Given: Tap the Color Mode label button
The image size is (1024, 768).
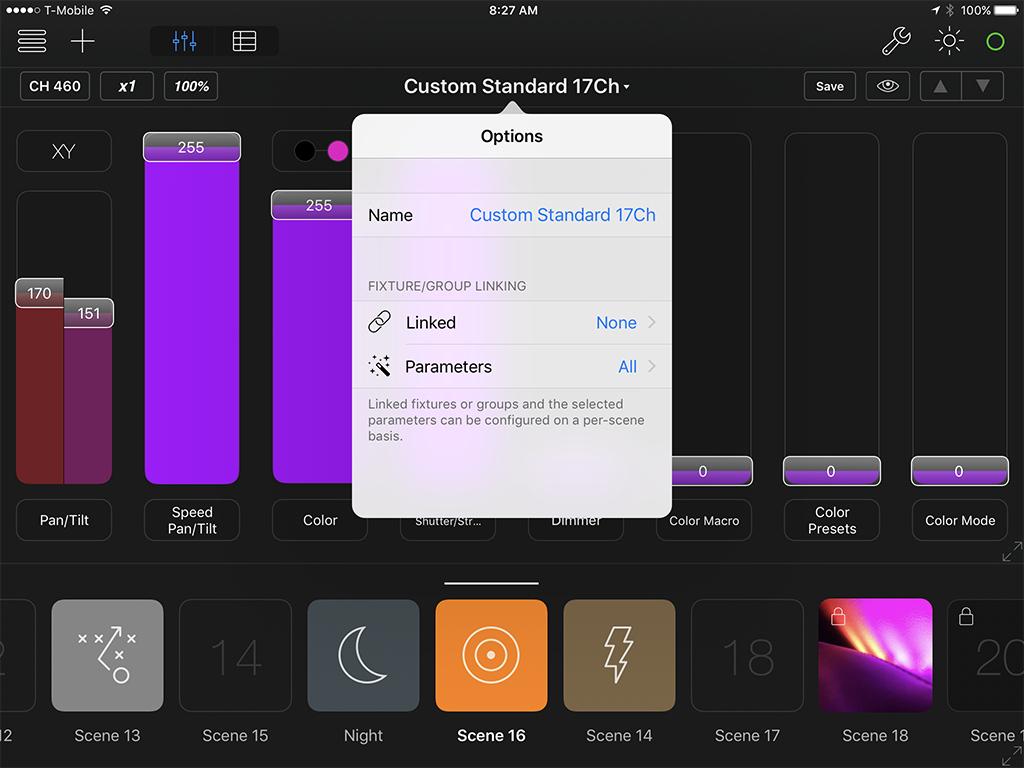Looking at the screenshot, I should pos(960,520).
